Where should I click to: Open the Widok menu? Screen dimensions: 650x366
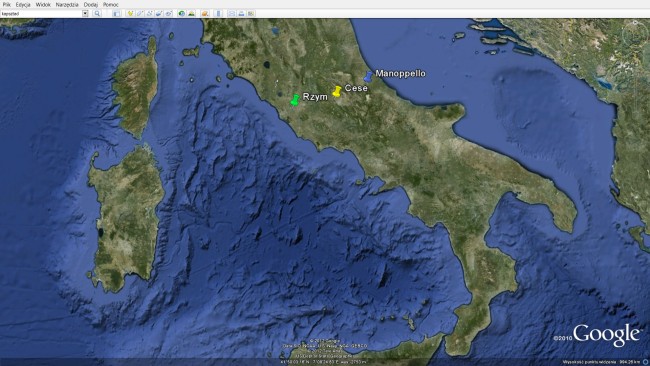(43, 5)
